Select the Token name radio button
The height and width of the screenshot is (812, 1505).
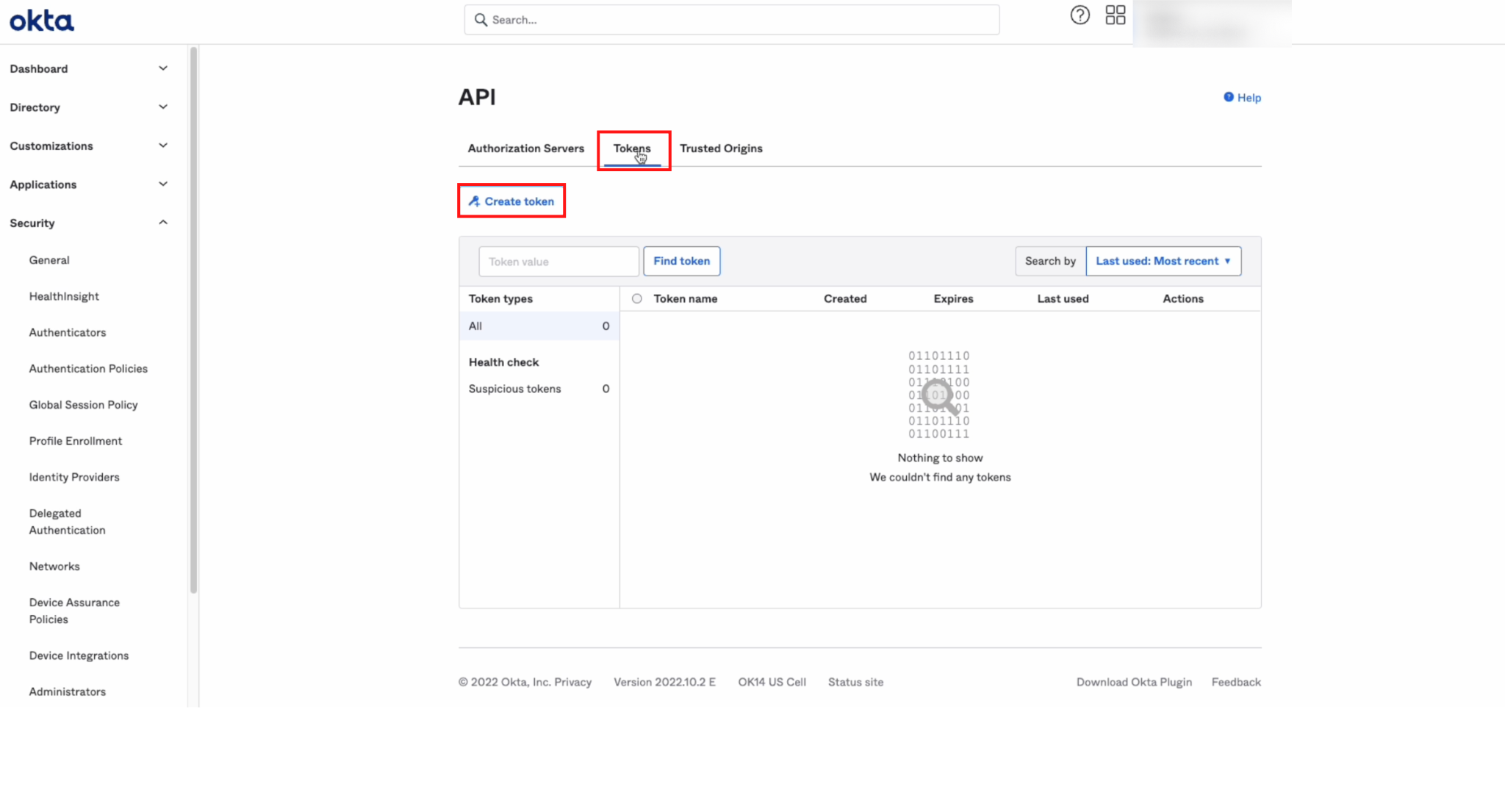click(x=637, y=299)
